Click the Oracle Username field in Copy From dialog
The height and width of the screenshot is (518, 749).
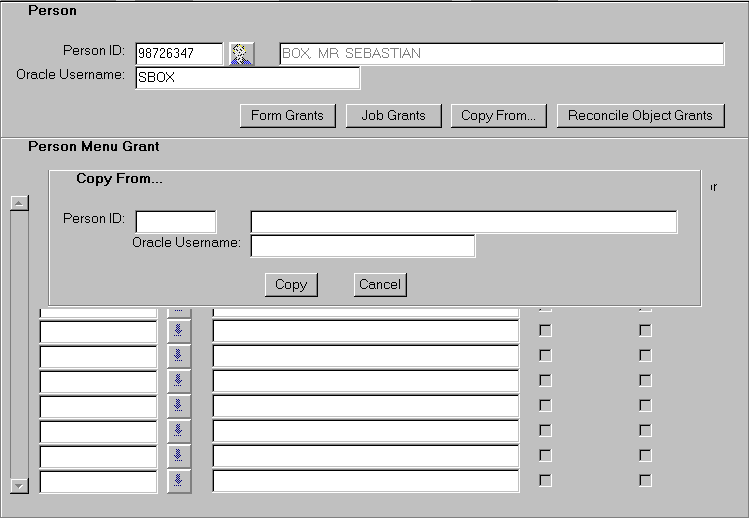click(362, 246)
